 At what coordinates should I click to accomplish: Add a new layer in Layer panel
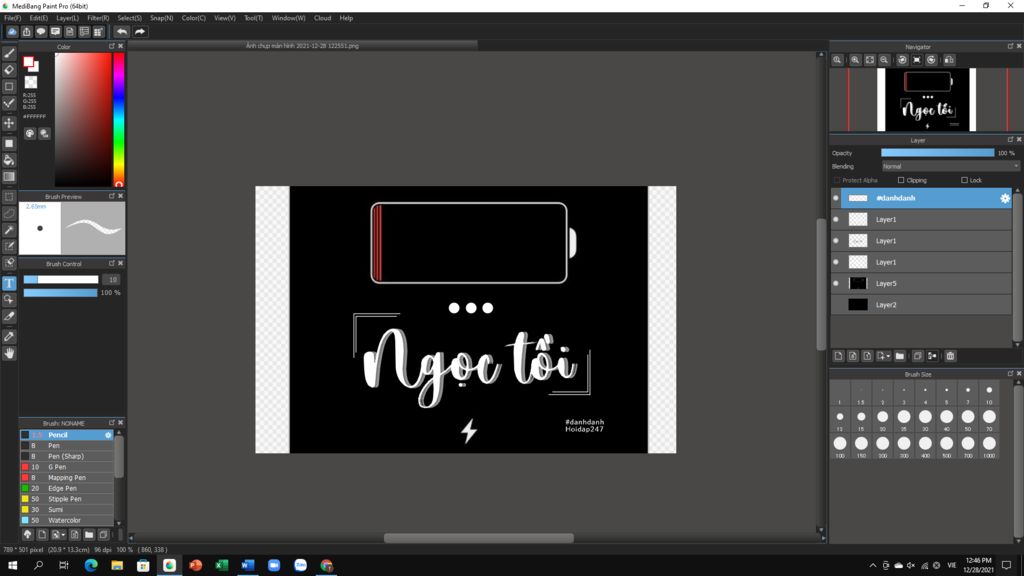pos(839,356)
